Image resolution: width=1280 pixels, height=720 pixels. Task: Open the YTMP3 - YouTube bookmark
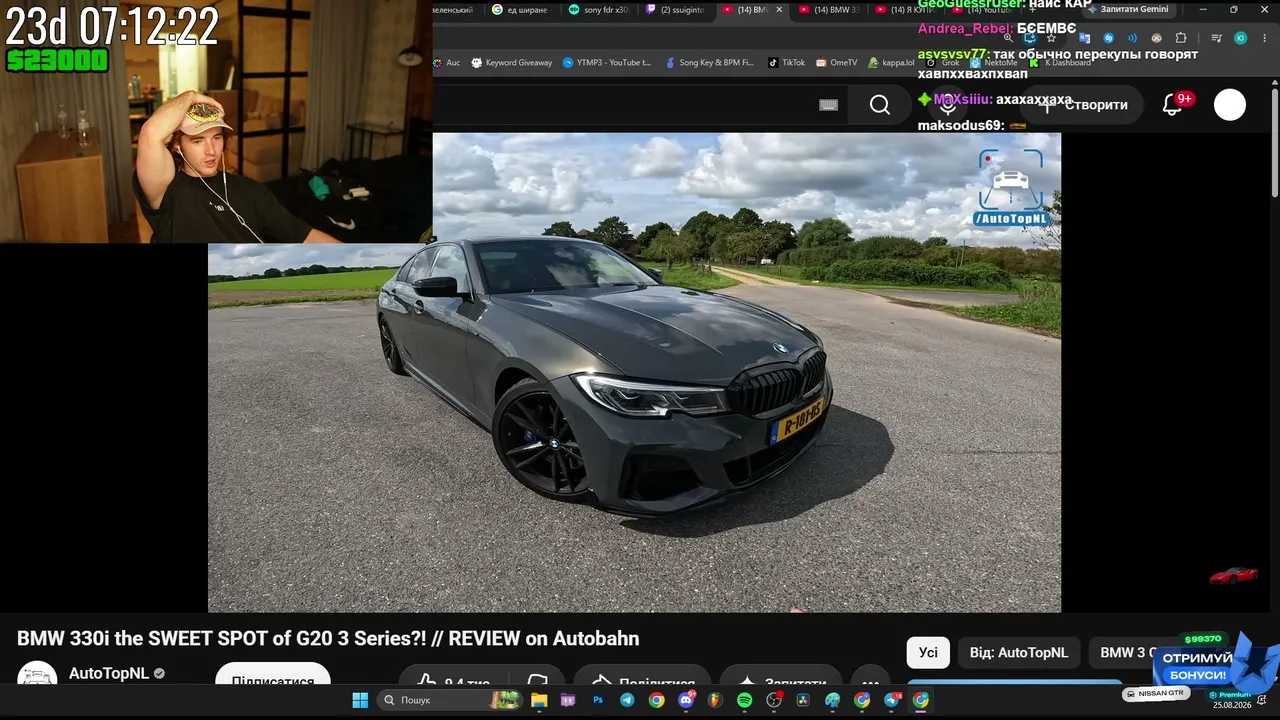pos(607,62)
